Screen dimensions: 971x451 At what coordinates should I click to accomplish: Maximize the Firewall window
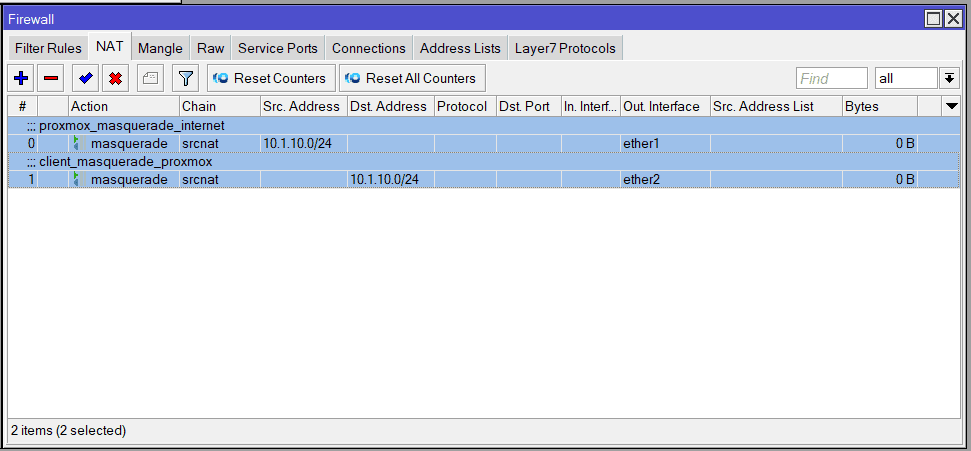click(933, 19)
